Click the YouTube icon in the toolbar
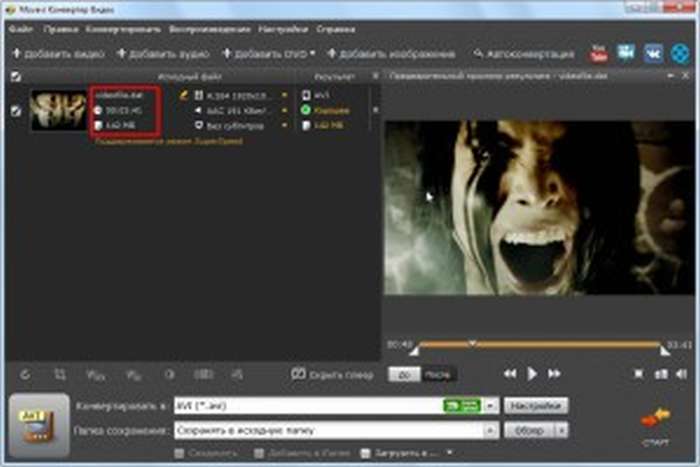This screenshot has height=467, width=700. tap(598, 54)
